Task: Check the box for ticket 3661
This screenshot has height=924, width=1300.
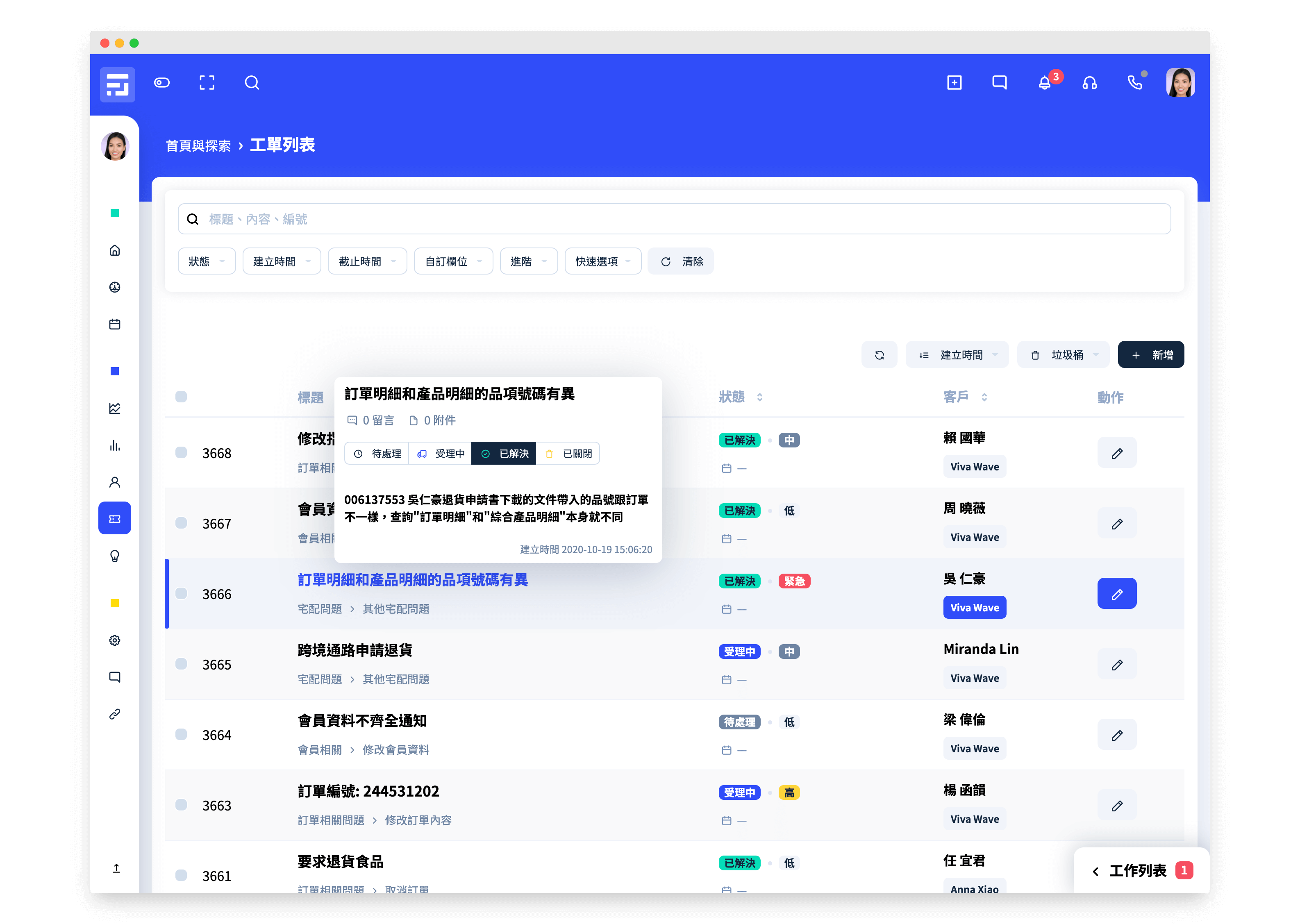Action: tap(181, 876)
